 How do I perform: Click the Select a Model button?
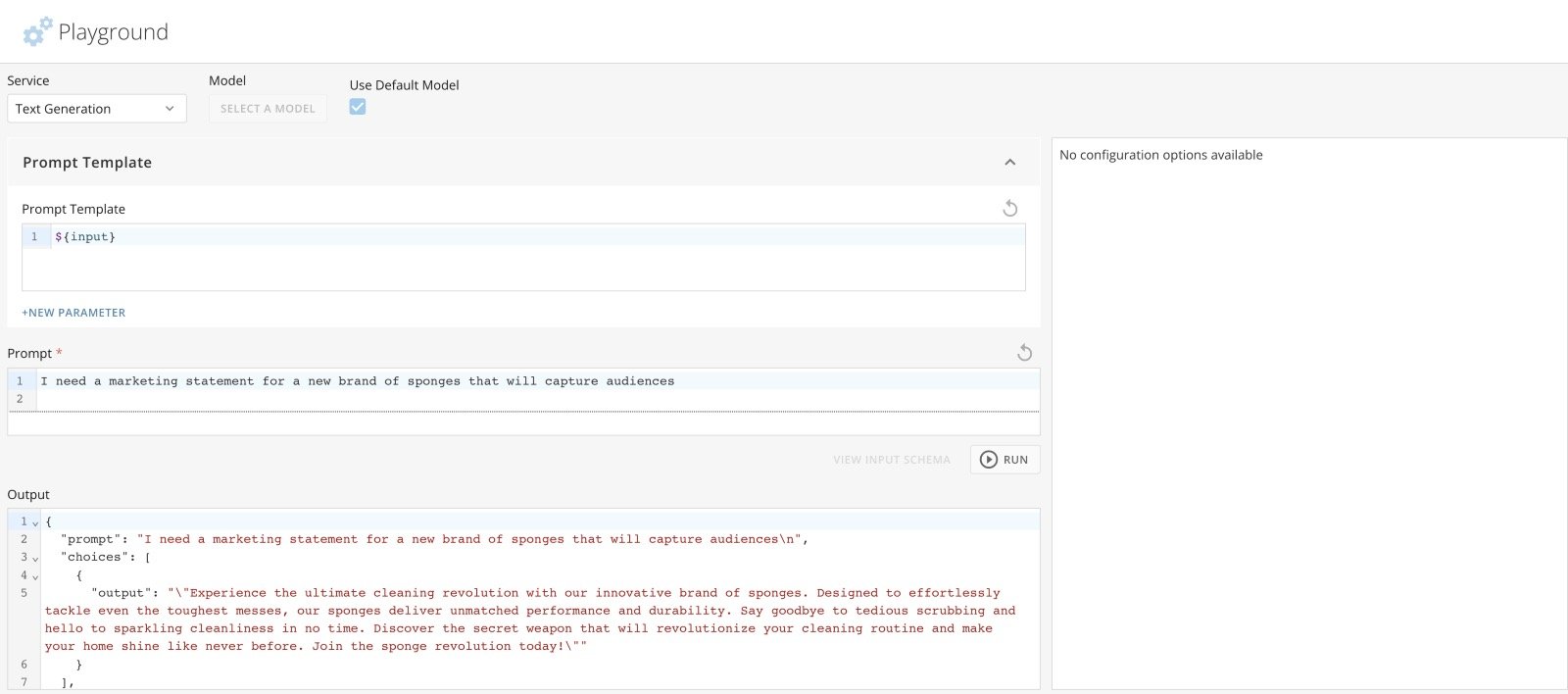[x=268, y=108]
